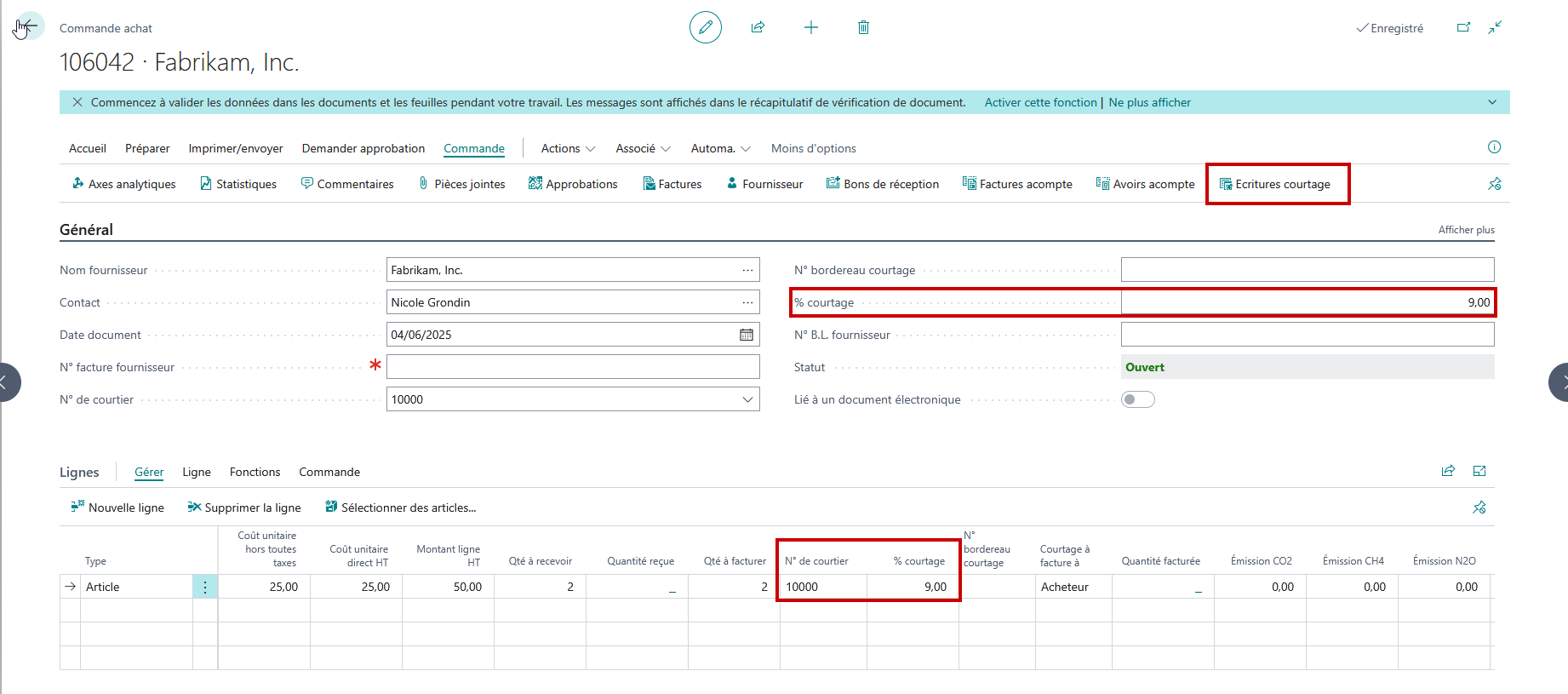Open page in new window icon
The height and width of the screenshot is (694, 1568).
click(x=1463, y=27)
